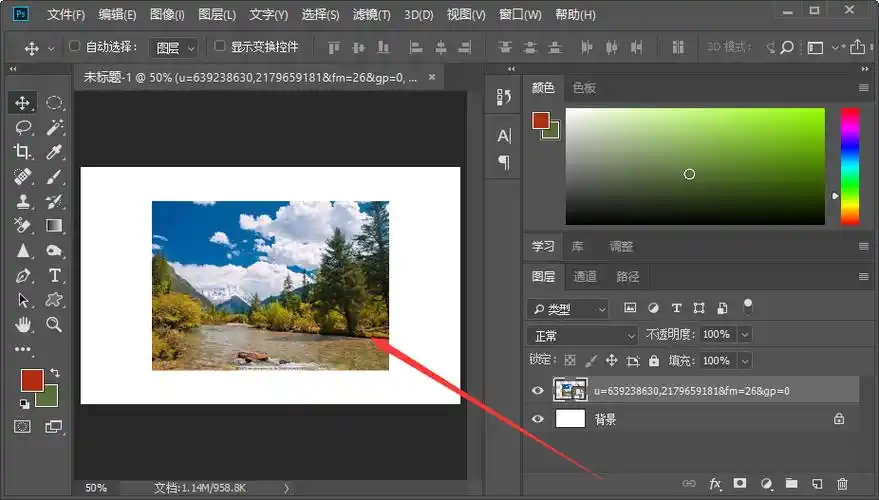Enable the 自动选择 checkbox

[x=74, y=47]
